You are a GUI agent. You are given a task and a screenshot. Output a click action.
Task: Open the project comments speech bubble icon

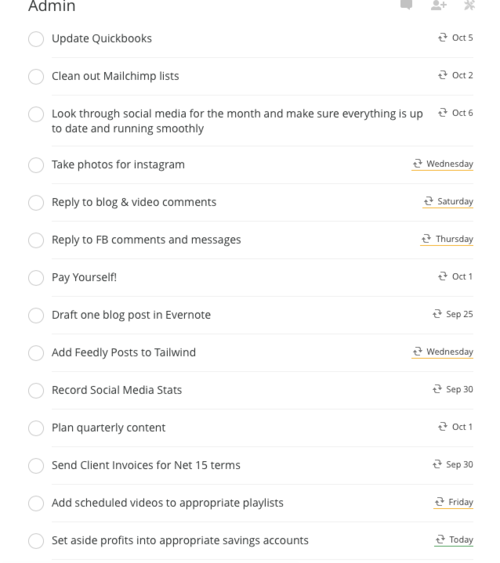pos(406,4)
